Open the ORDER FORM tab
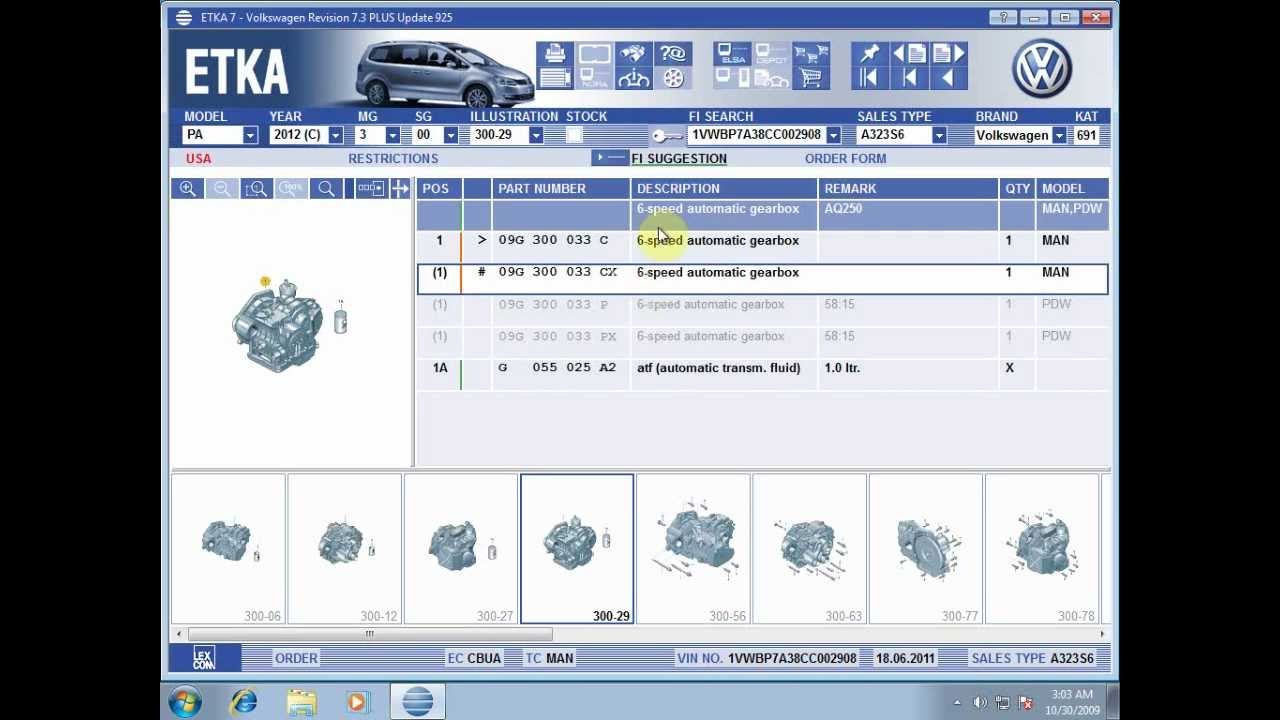Image resolution: width=1280 pixels, height=720 pixels. [x=845, y=158]
